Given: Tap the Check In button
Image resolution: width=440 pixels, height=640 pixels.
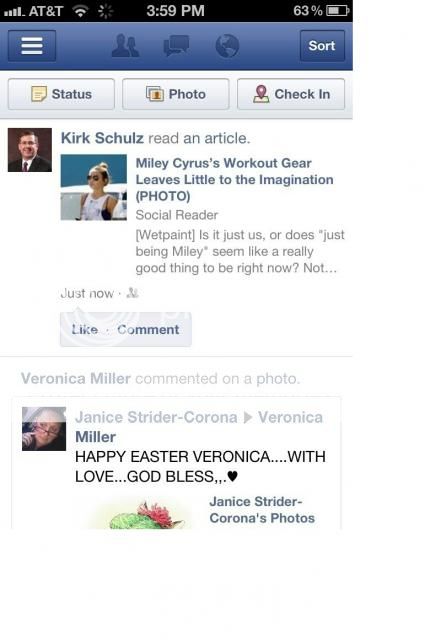Looking at the screenshot, I should pyautogui.click(x=291, y=94).
